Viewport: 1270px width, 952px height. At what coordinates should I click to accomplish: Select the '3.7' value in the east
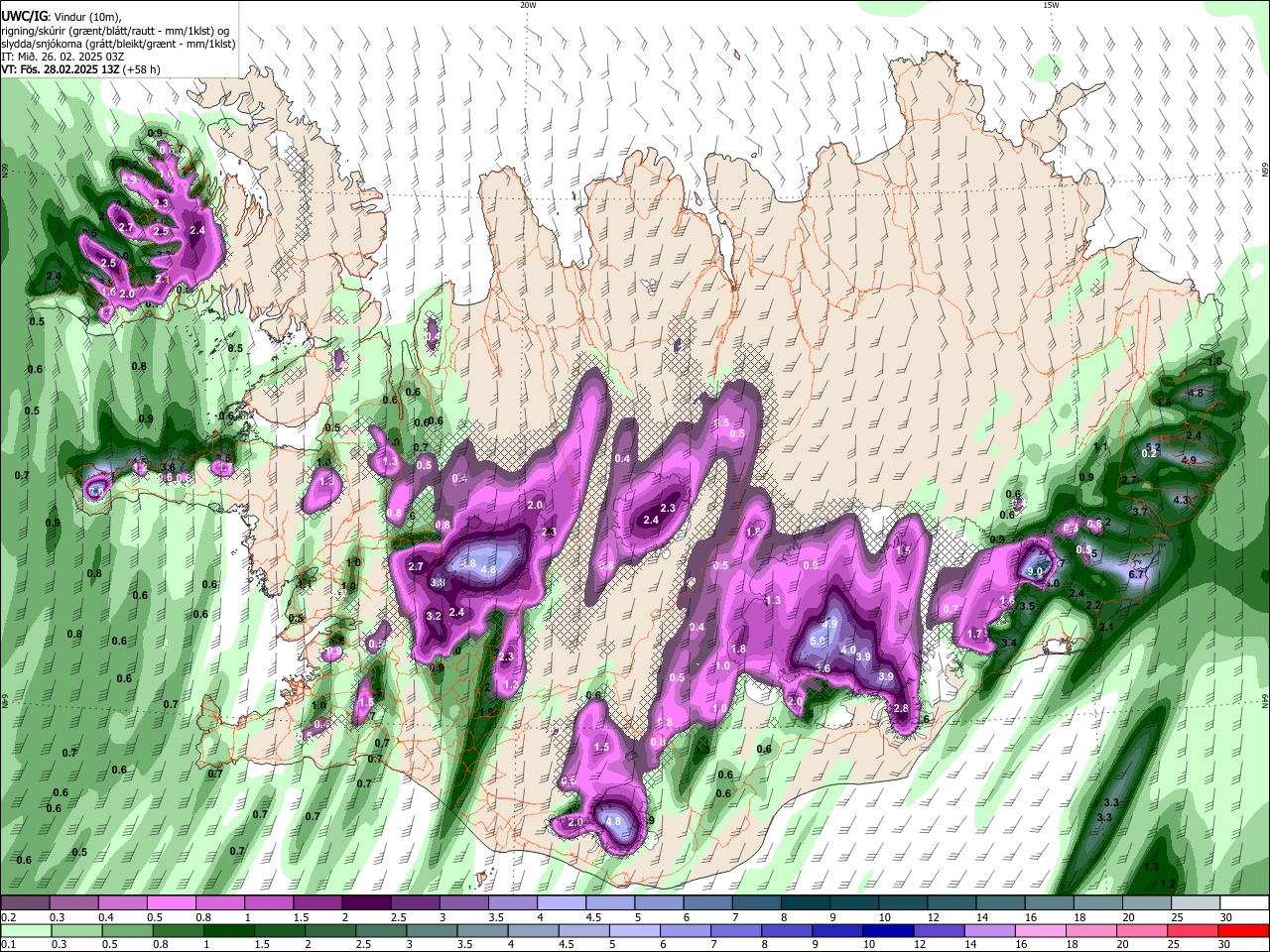1140,512
